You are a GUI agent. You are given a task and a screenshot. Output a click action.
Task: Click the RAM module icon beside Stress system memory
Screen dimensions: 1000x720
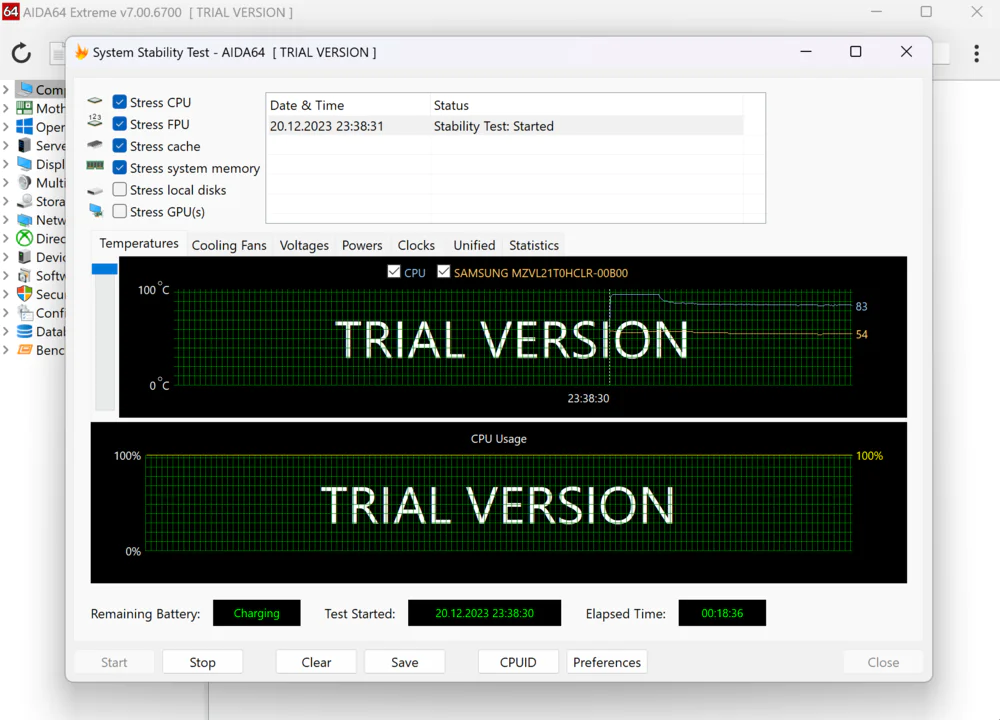click(95, 166)
